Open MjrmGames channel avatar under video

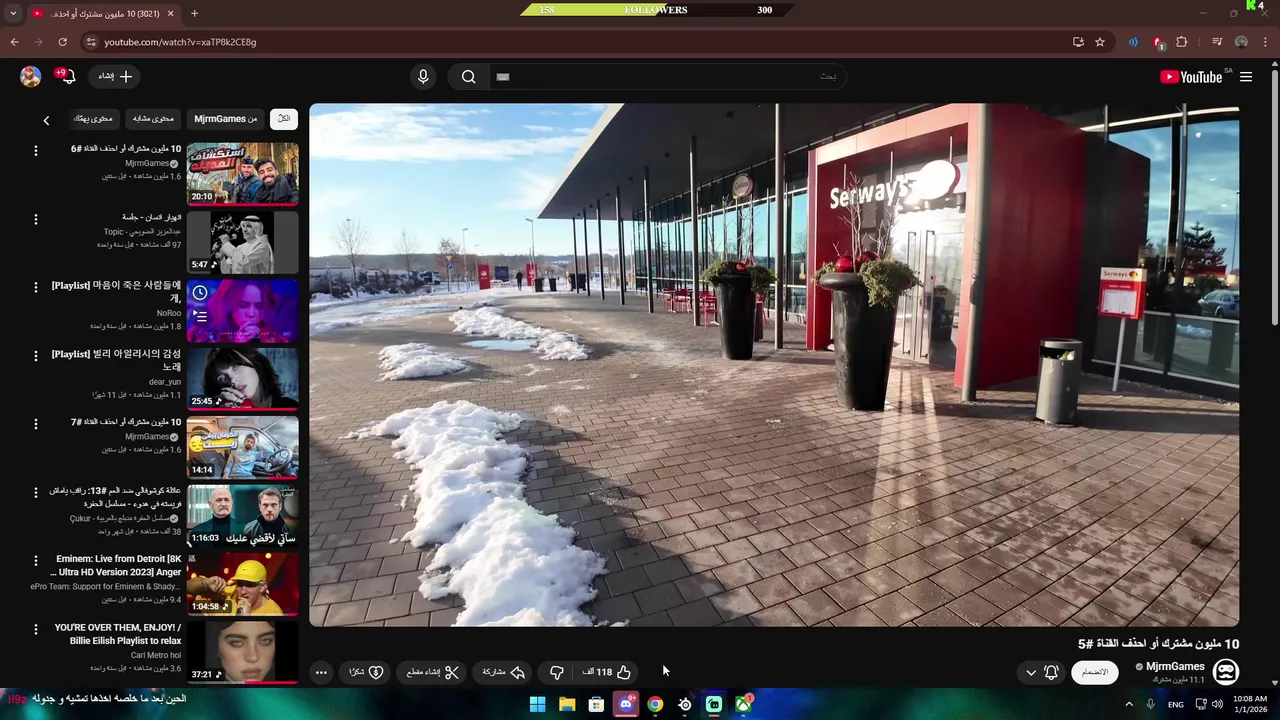click(x=1225, y=671)
